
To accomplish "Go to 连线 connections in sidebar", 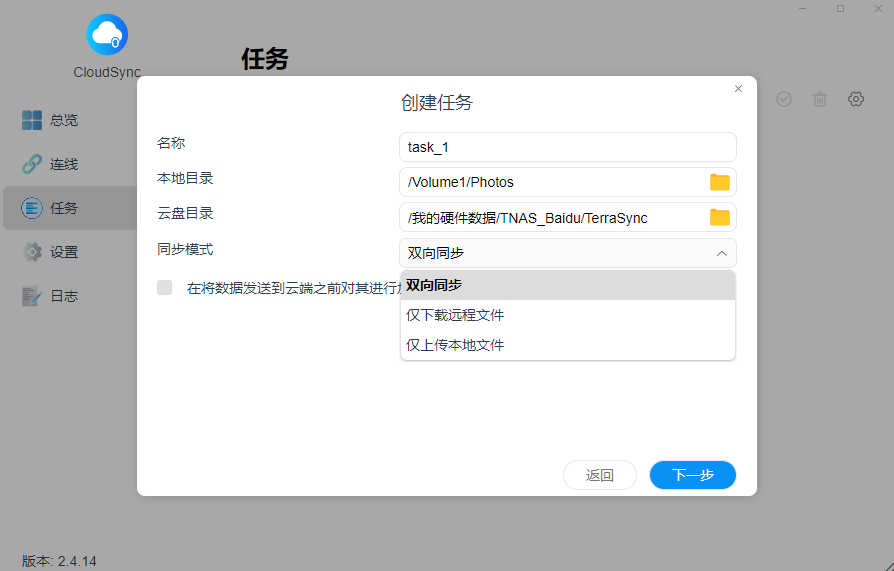I will [64, 164].
